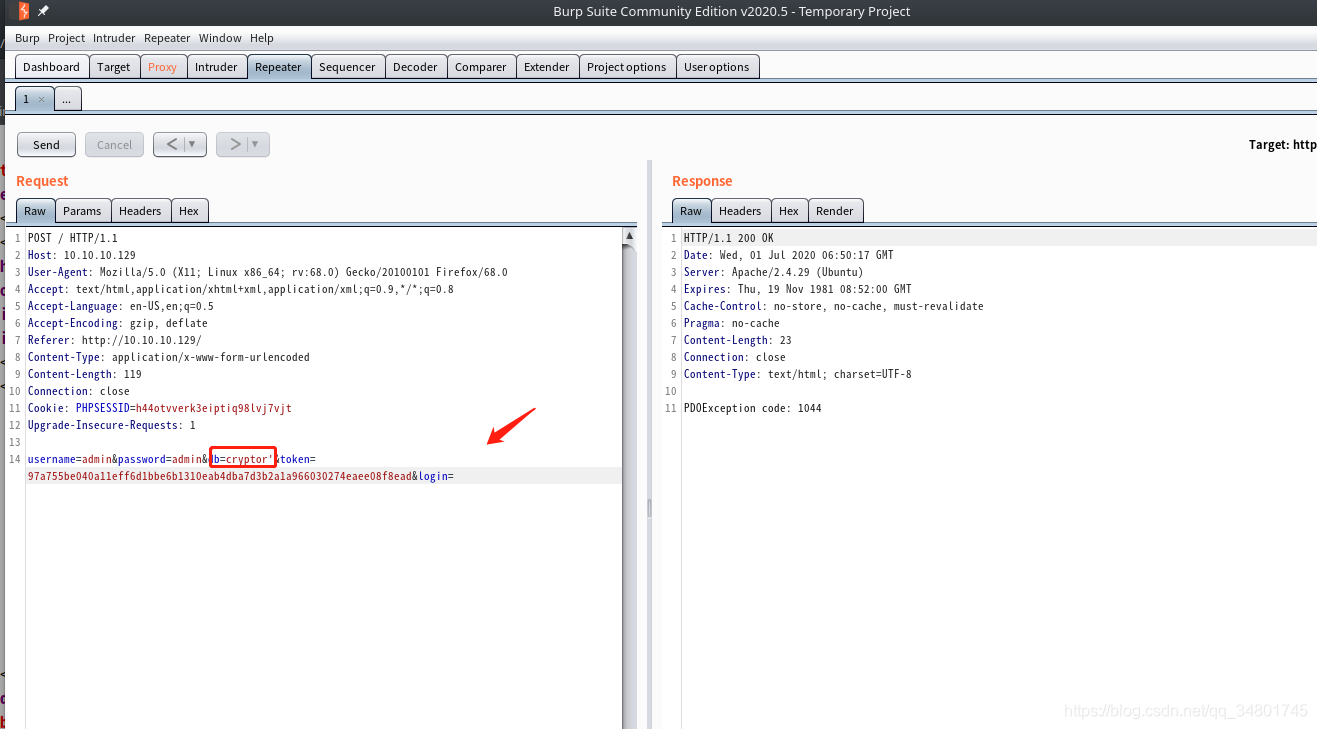
Task: Click the Host header value 10.10.10.129
Action: (x=99, y=255)
